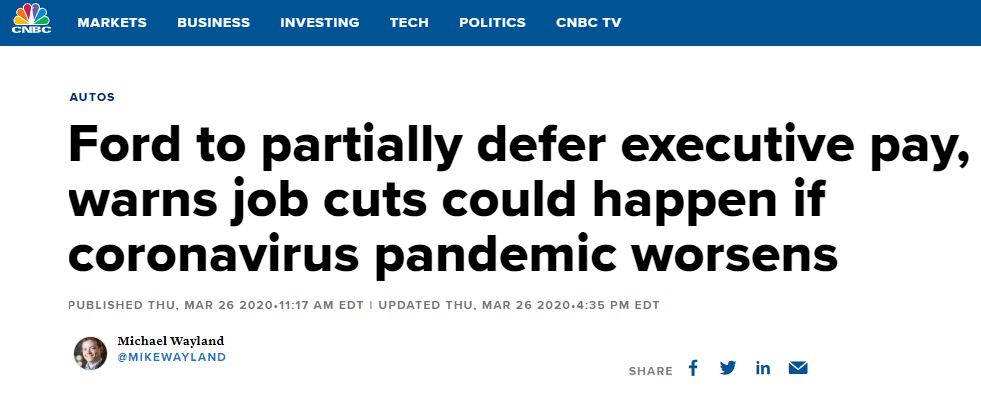
Task: Click the Ford executive pay headline
Action: click(x=519, y=200)
